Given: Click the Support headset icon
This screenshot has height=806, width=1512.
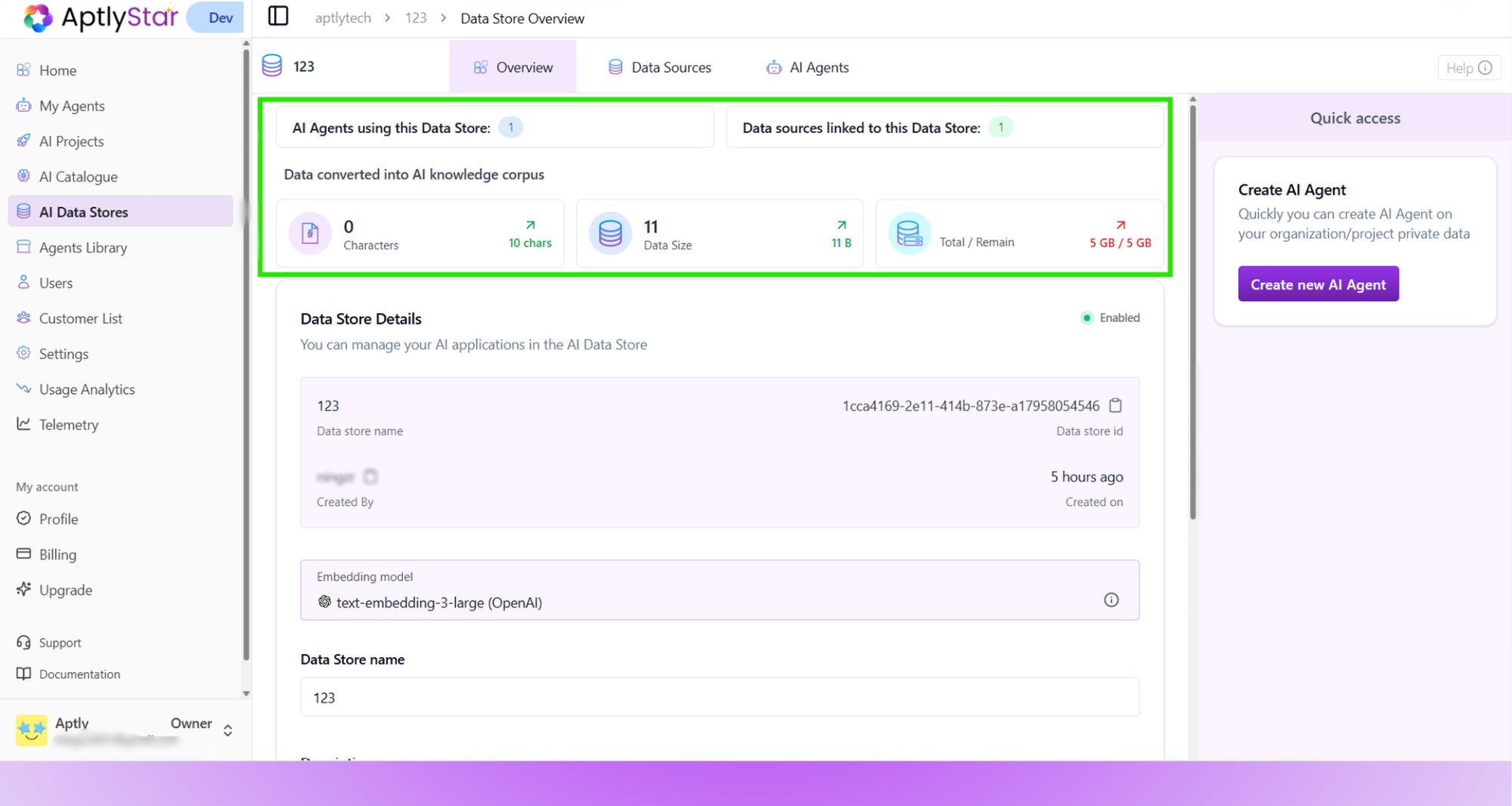Looking at the screenshot, I should tap(23, 642).
